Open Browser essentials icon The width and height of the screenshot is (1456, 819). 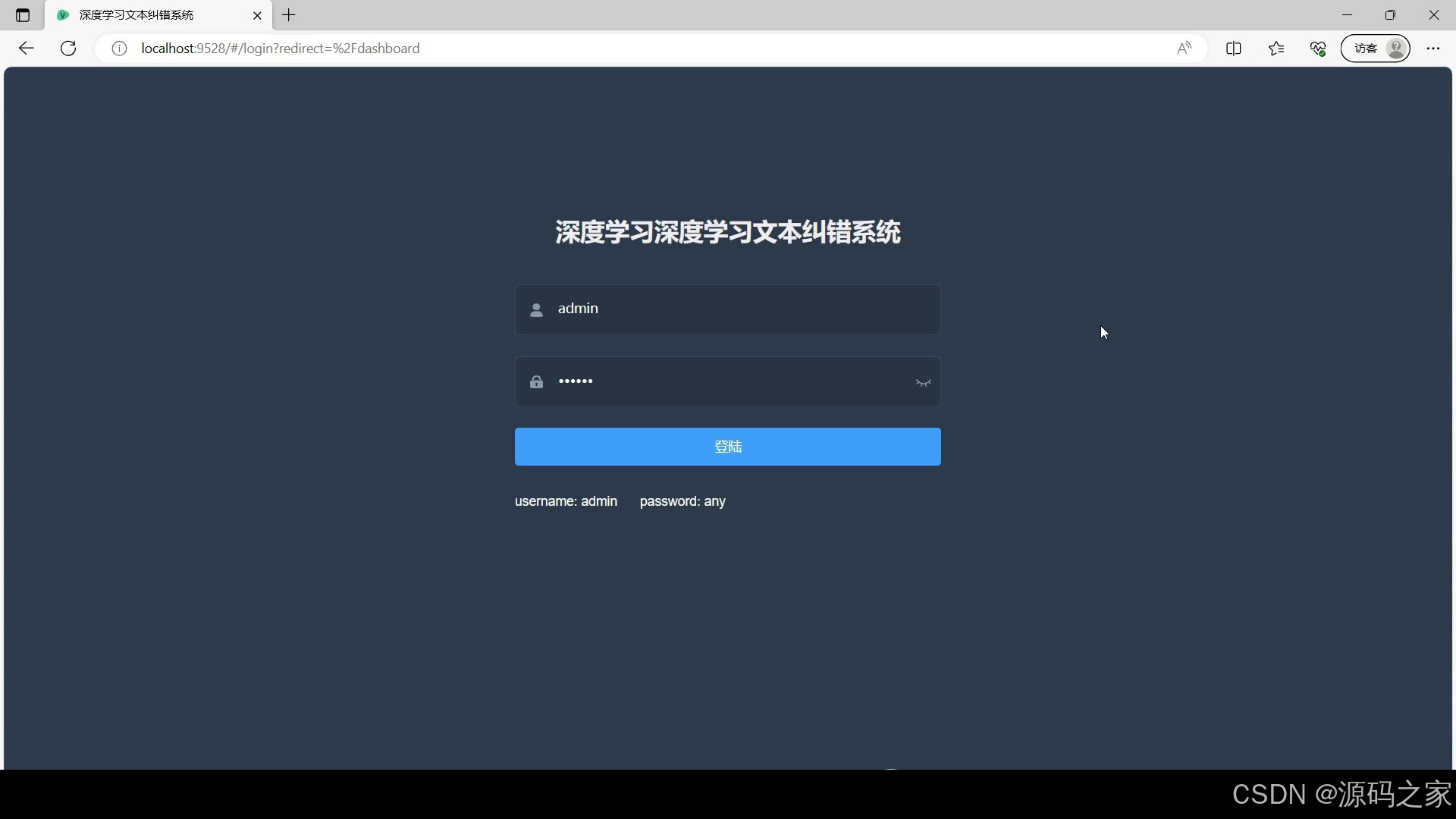[1318, 48]
